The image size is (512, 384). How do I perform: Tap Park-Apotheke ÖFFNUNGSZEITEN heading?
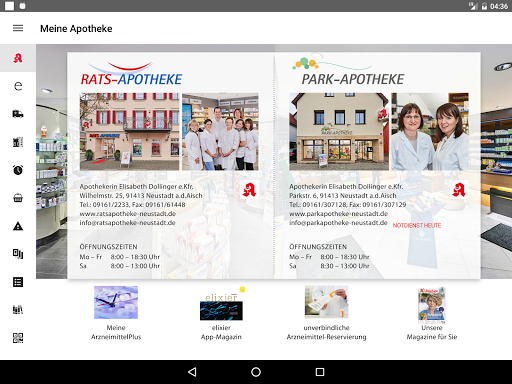click(318, 247)
